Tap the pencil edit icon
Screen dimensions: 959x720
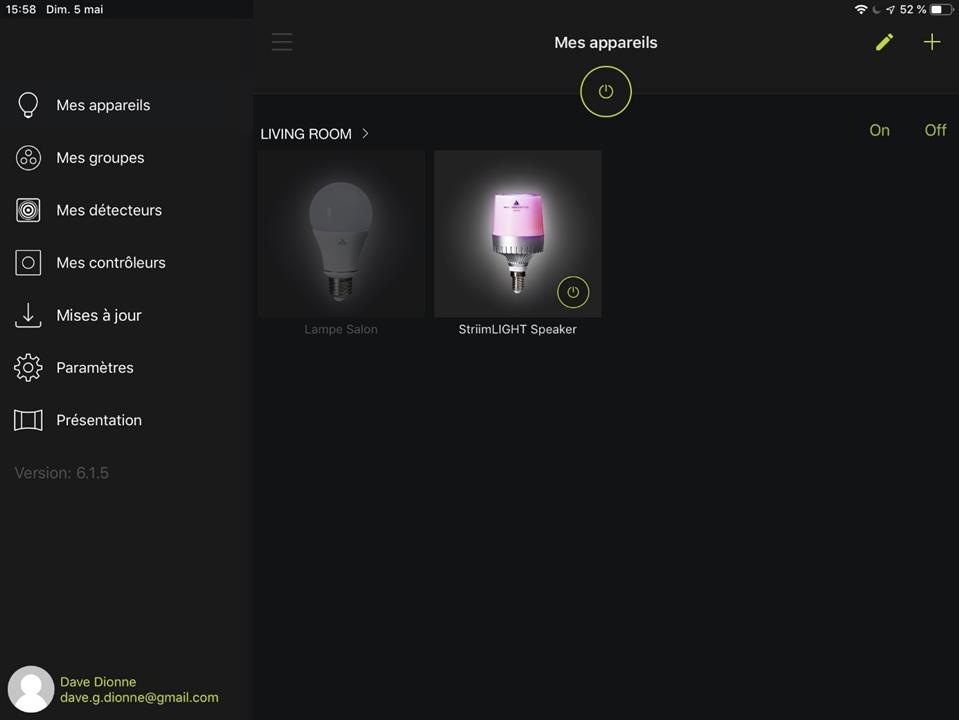pos(884,42)
